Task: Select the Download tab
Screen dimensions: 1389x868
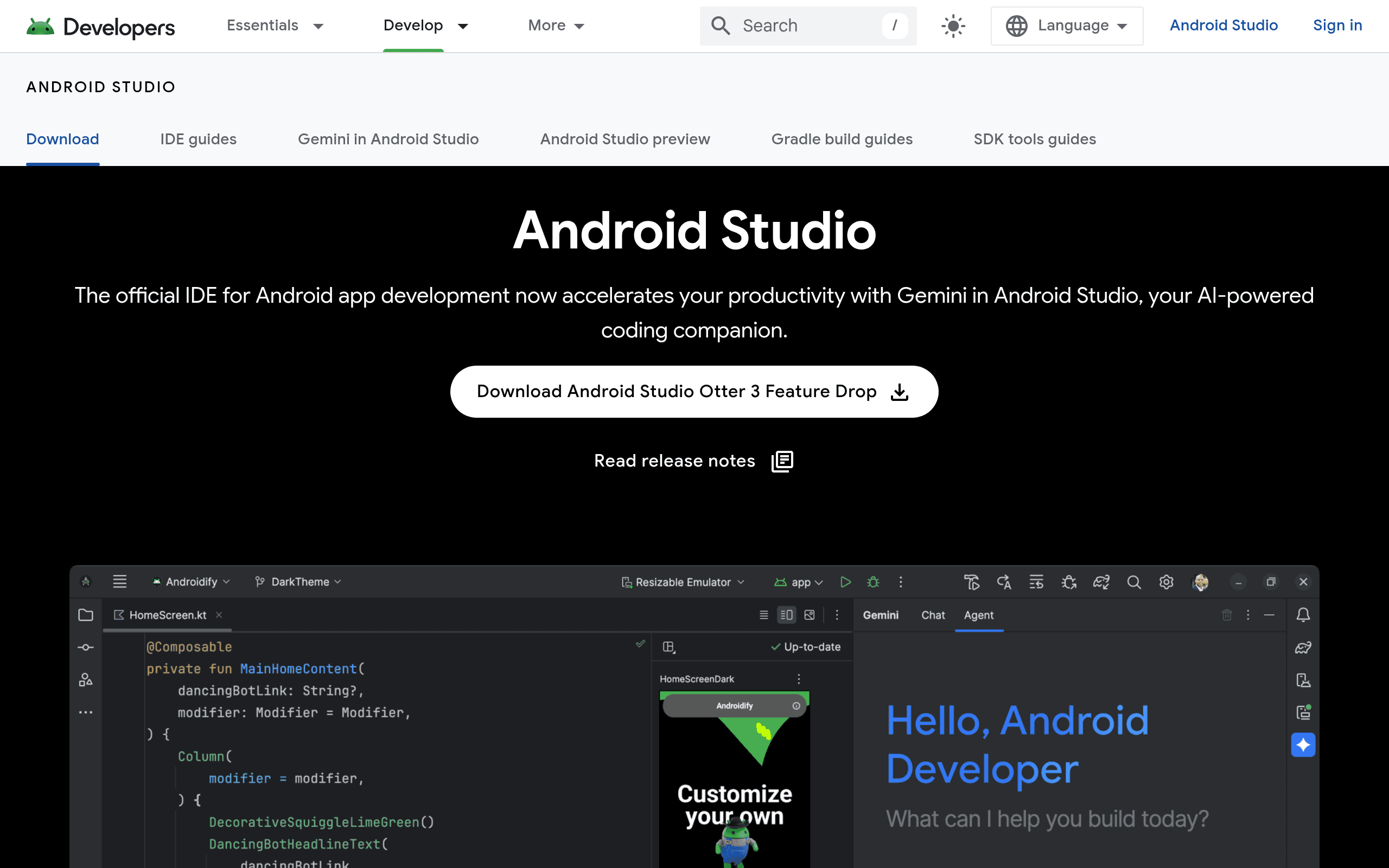Action: point(62,139)
